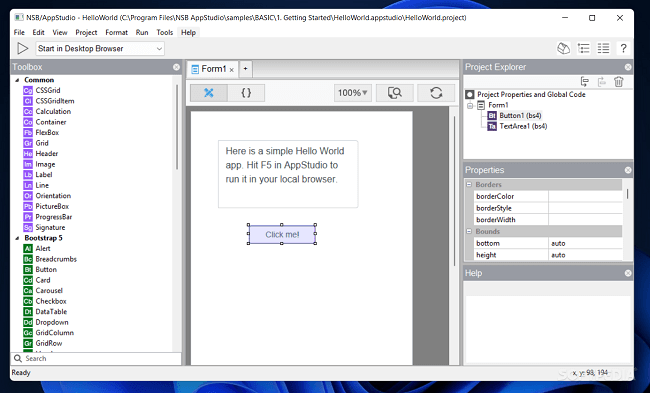Viewport: 650px width, 393px height.
Task: Click the two-column list toolbar icon
Action: [x=603, y=49]
